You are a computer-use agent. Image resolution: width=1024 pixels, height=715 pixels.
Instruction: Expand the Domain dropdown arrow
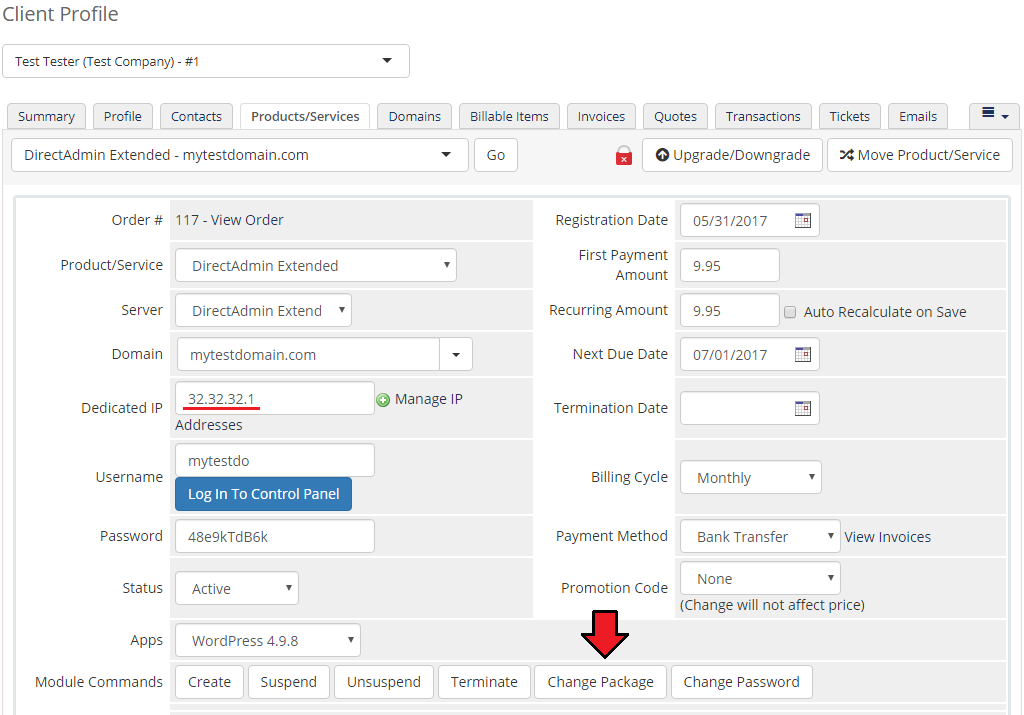pos(456,355)
